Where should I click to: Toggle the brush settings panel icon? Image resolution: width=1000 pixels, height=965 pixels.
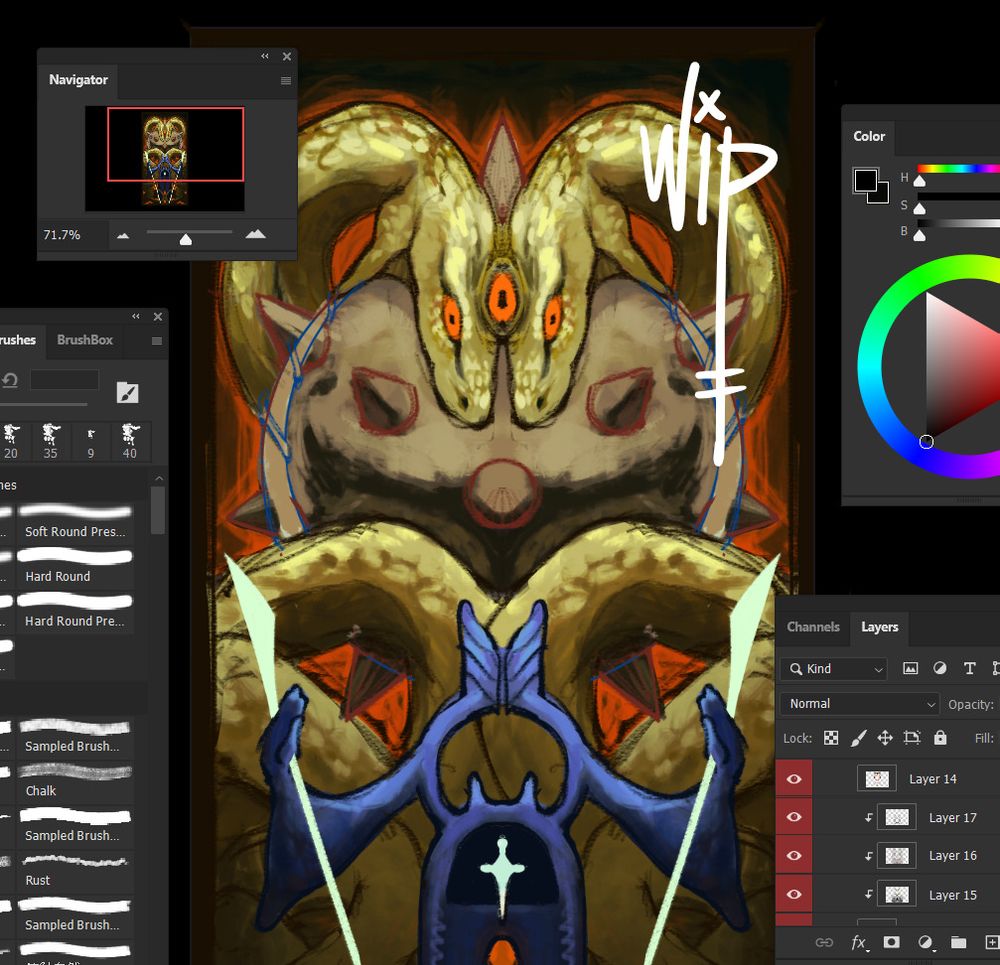click(x=128, y=393)
